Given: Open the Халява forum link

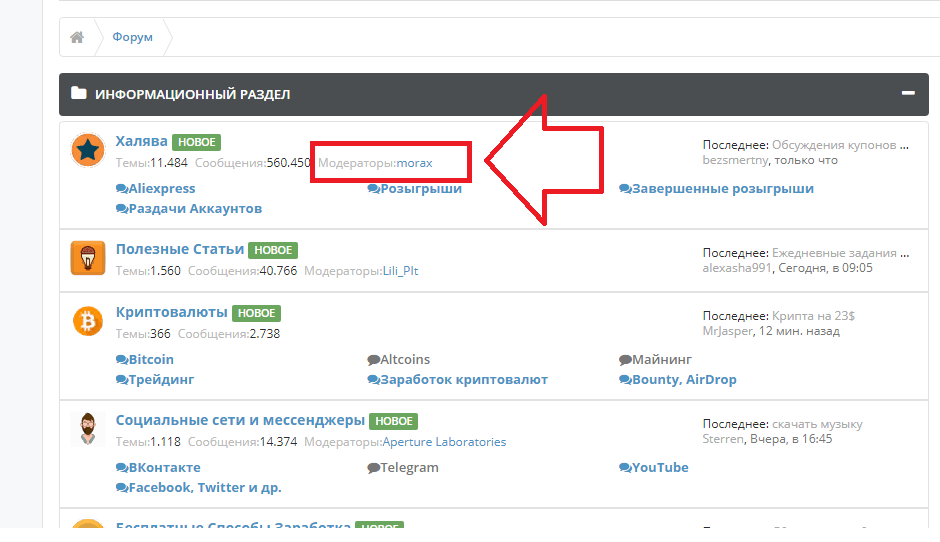Looking at the screenshot, I should tap(141, 141).
